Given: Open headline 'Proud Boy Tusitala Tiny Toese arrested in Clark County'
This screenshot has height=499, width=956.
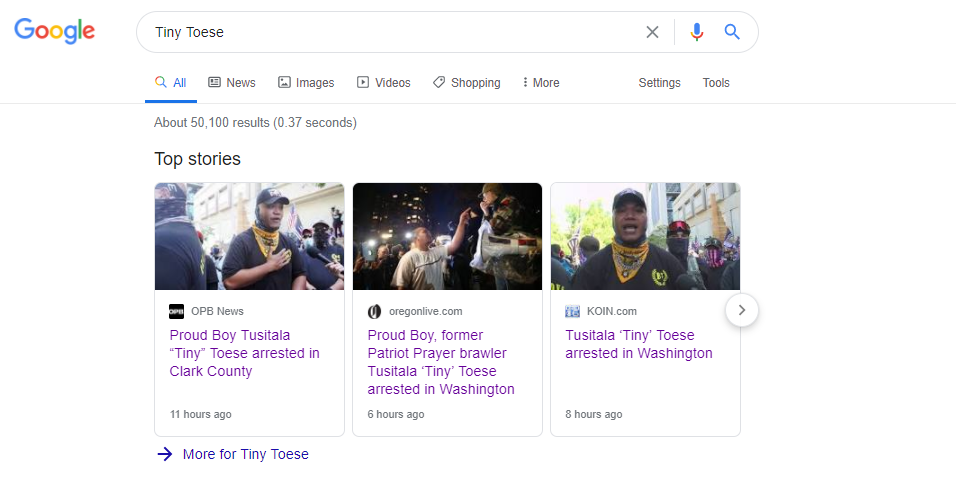Looking at the screenshot, I should click(244, 353).
